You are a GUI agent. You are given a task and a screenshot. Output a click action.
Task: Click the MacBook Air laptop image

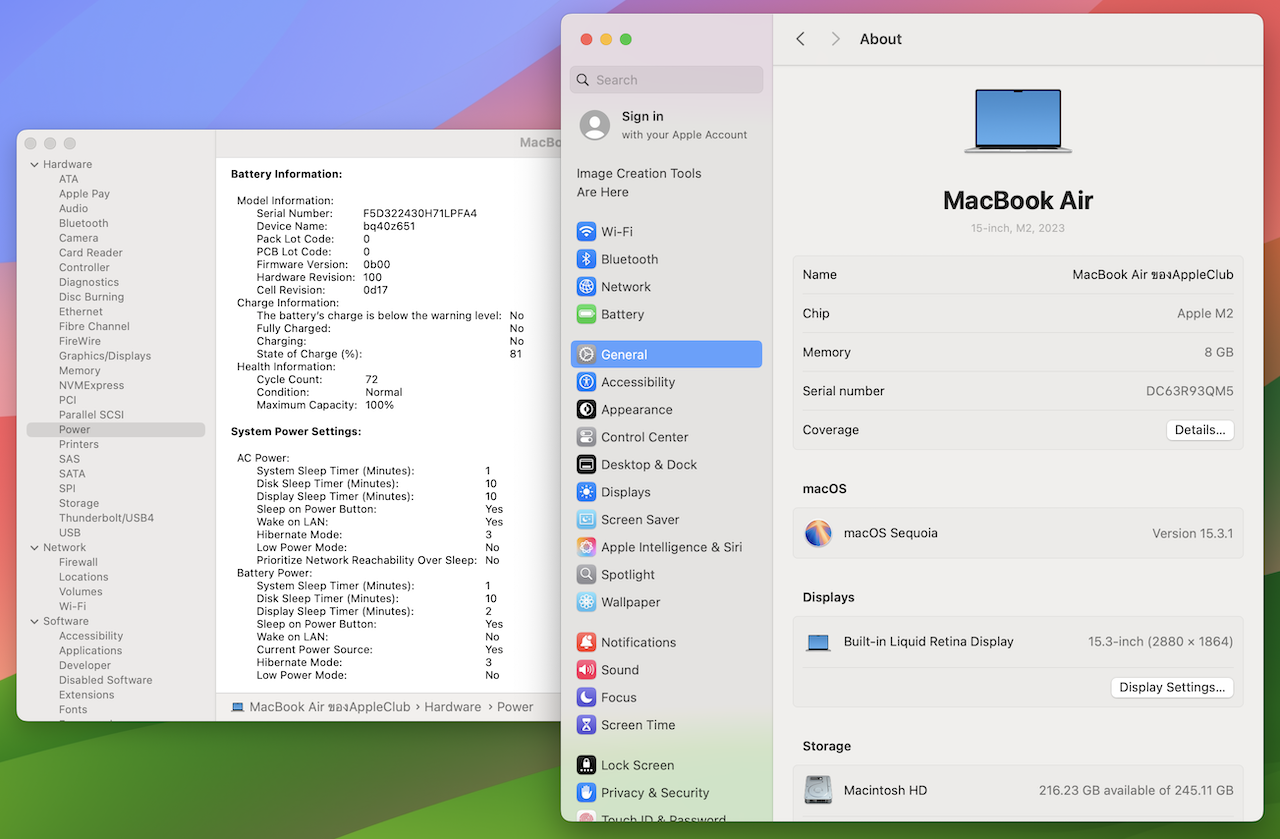[x=1018, y=121]
